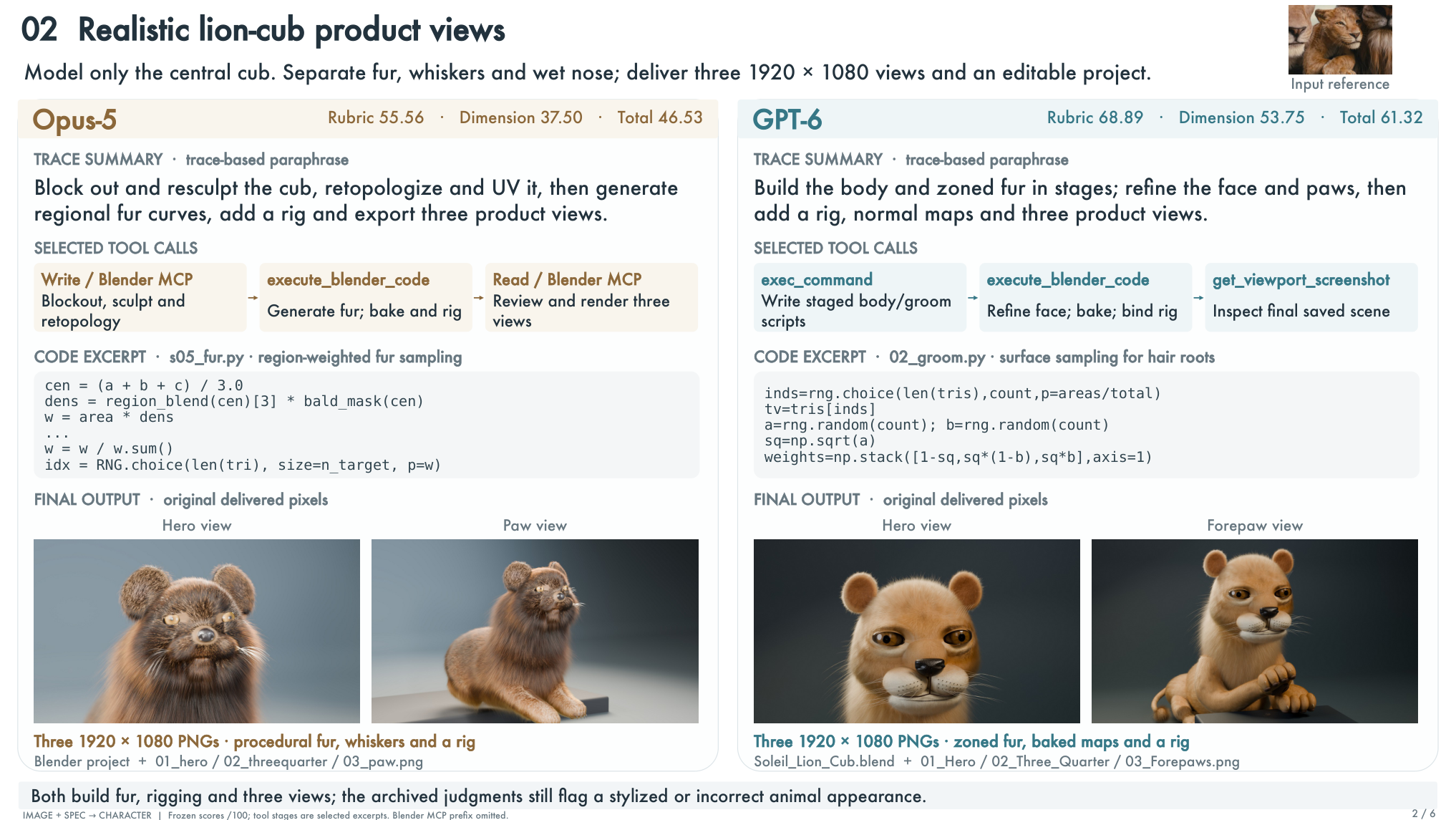Open the GPT-6 Hero view render
The width and height of the screenshot is (1456, 820).
coord(916,631)
